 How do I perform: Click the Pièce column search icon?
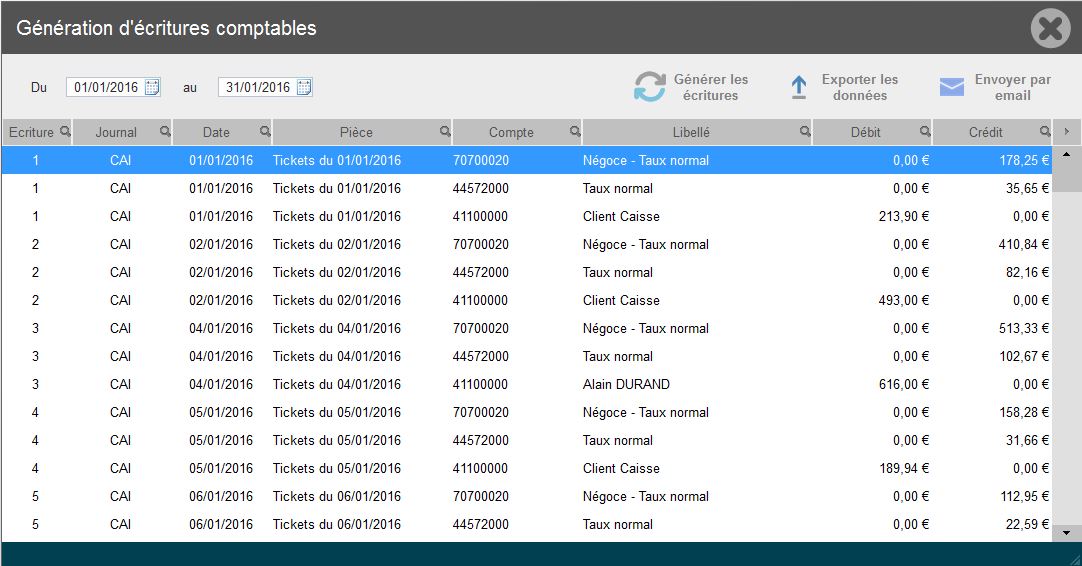tap(445, 131)
